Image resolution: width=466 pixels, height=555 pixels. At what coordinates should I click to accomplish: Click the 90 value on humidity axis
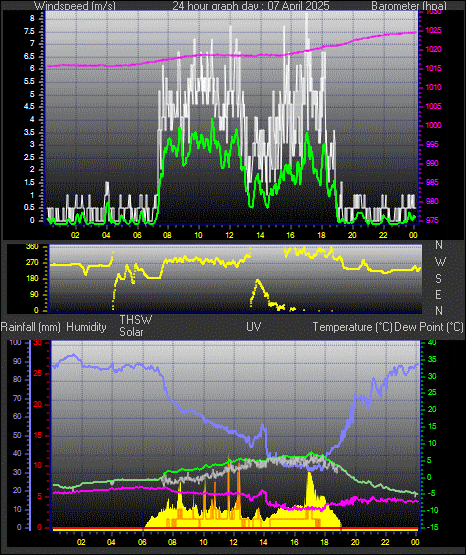coord(17,361)
